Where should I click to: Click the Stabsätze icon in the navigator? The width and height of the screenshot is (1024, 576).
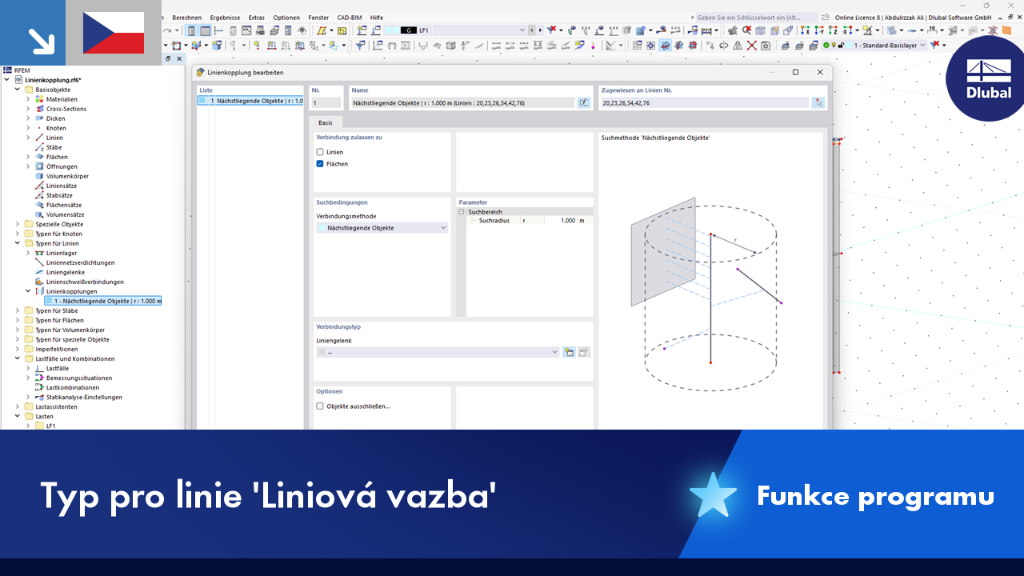pyautogui.click(x=39, y=195)
